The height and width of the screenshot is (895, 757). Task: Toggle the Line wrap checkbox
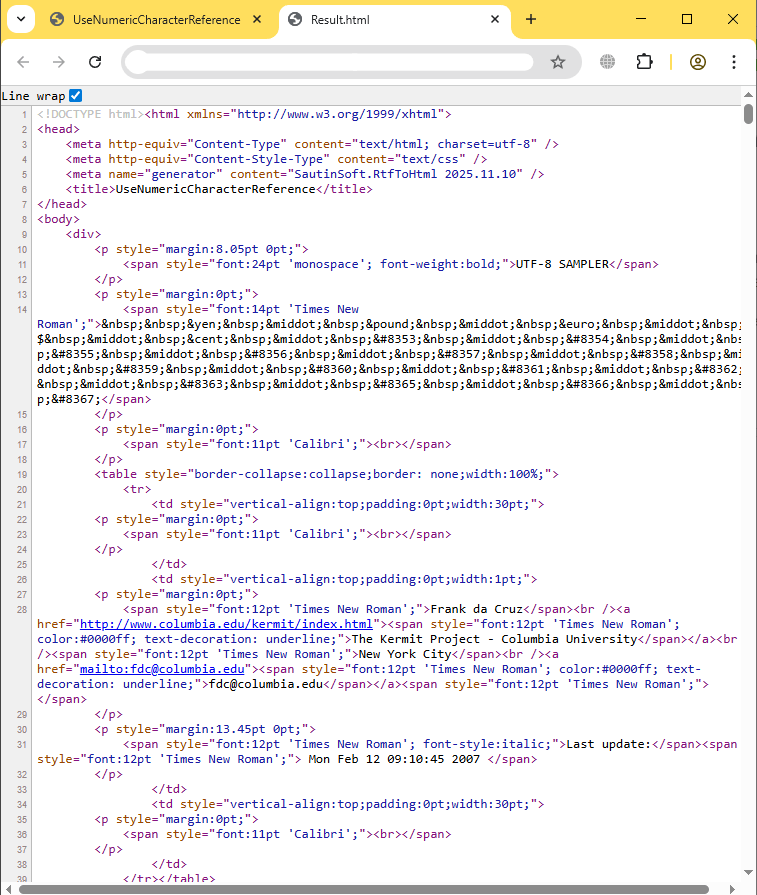[75, 95]
